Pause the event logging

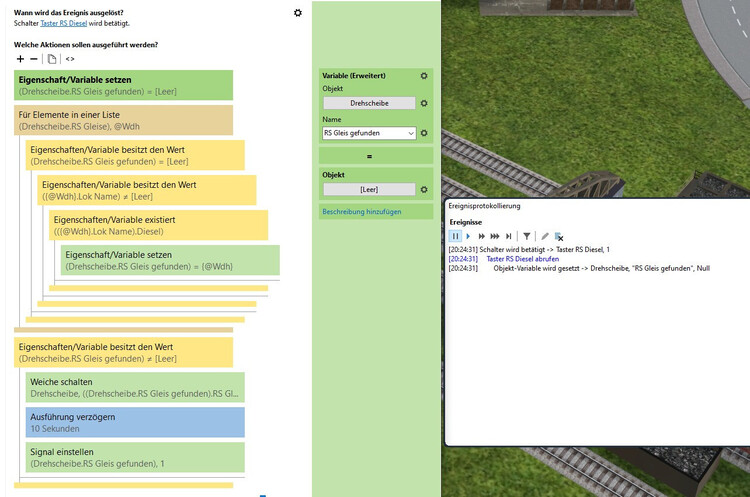[455, 236]
